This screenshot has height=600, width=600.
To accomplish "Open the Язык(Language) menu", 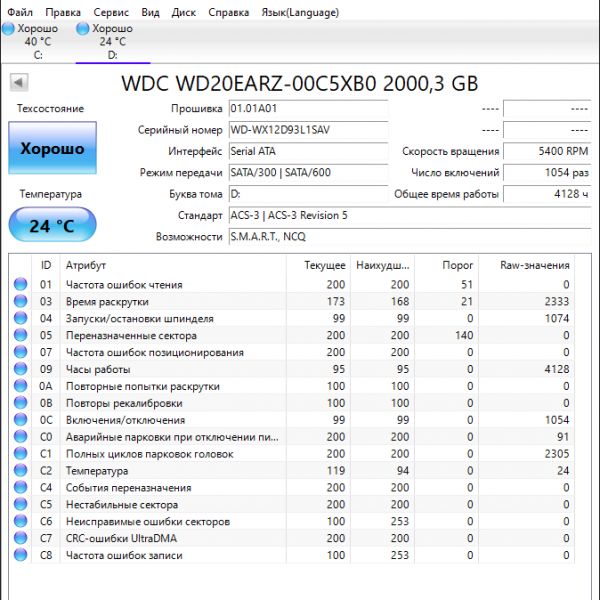I will [299, 13].
